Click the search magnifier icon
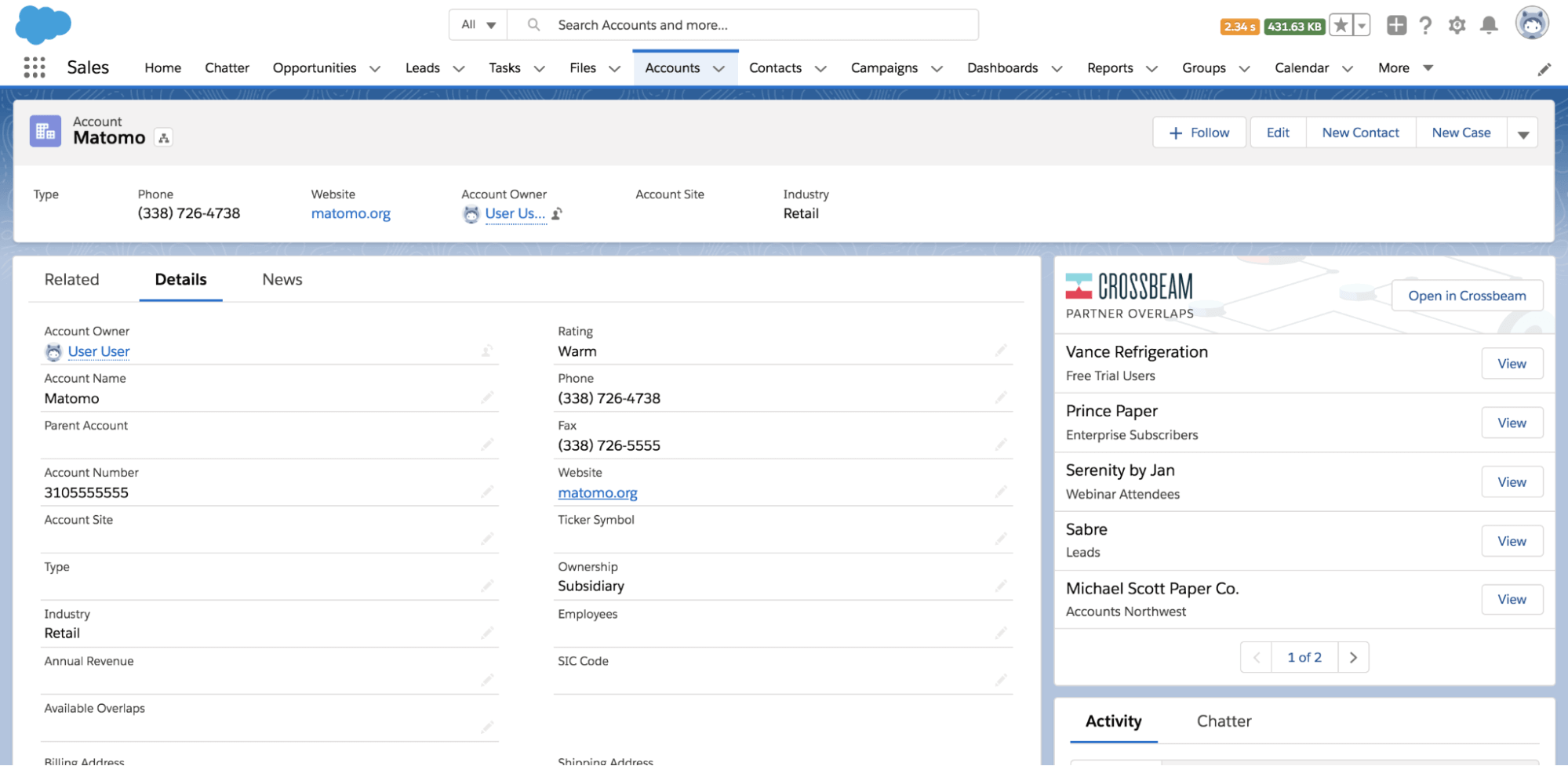 (x=533, y=25)
